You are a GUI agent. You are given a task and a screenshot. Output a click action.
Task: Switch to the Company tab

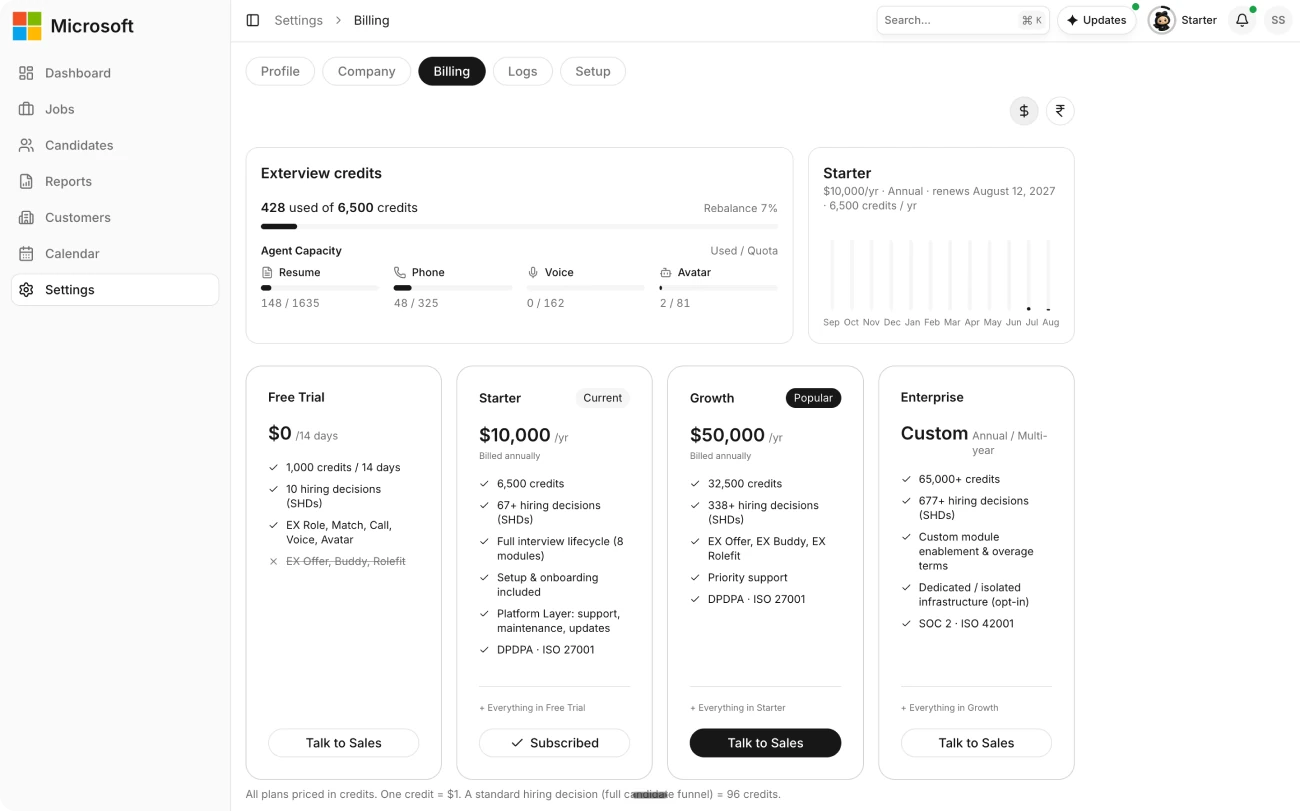click(x=366, y=71)
